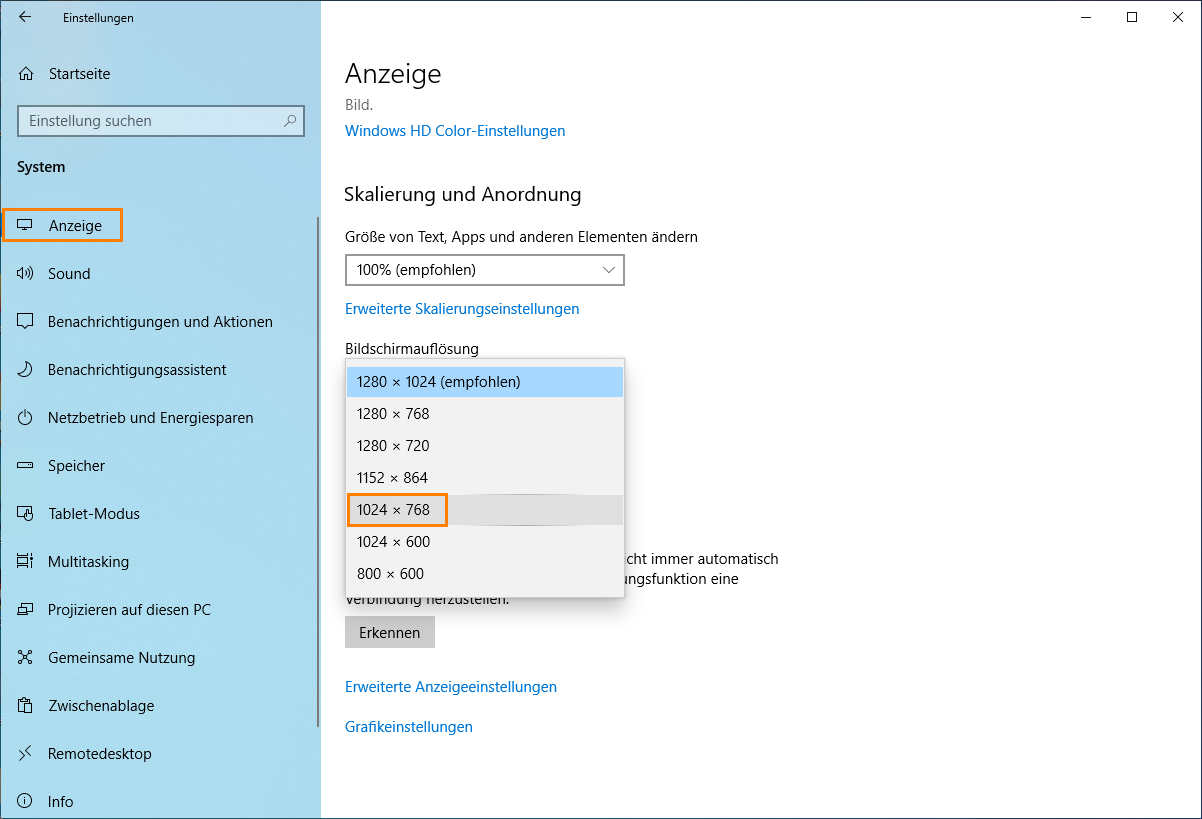The width and height of the screenshot is (1202, 819).
Task: Click the Tablet-Modus icon
Action: point(26,514)
